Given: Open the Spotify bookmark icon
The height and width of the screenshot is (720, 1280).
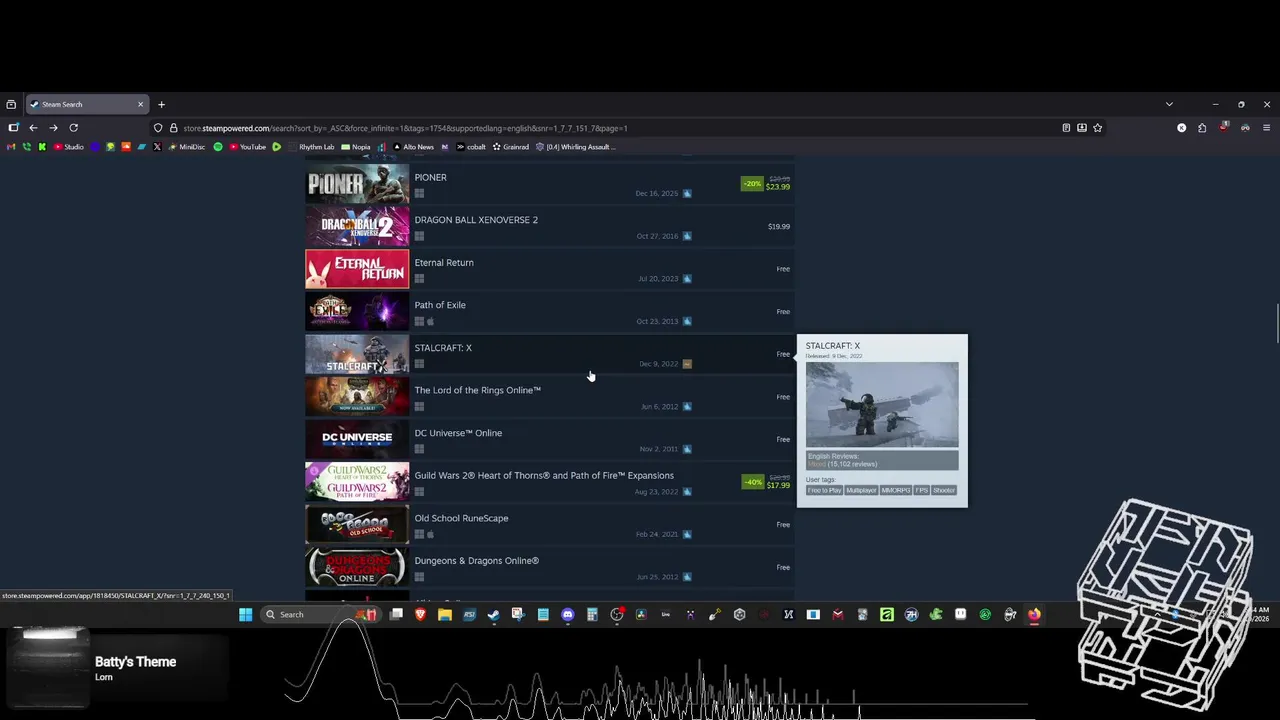Looking at the screenshot, I should pyautogui.click(x=218, y=147).
